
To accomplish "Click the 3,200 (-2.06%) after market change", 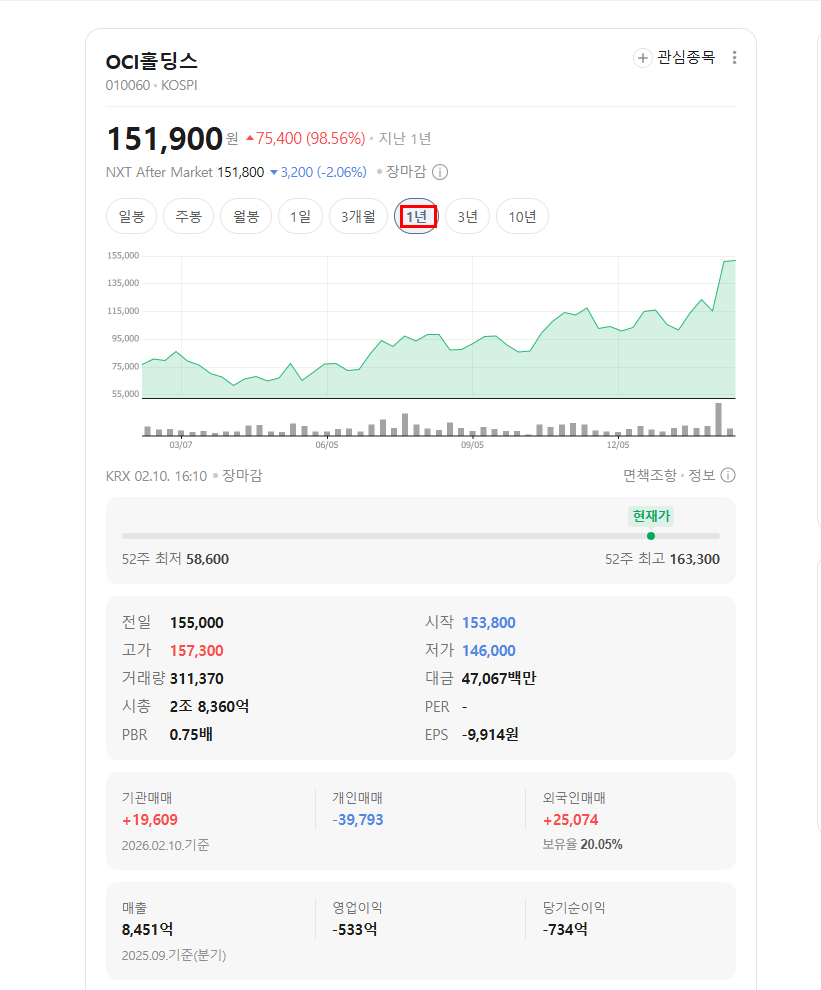I will (x=318, y=172).
